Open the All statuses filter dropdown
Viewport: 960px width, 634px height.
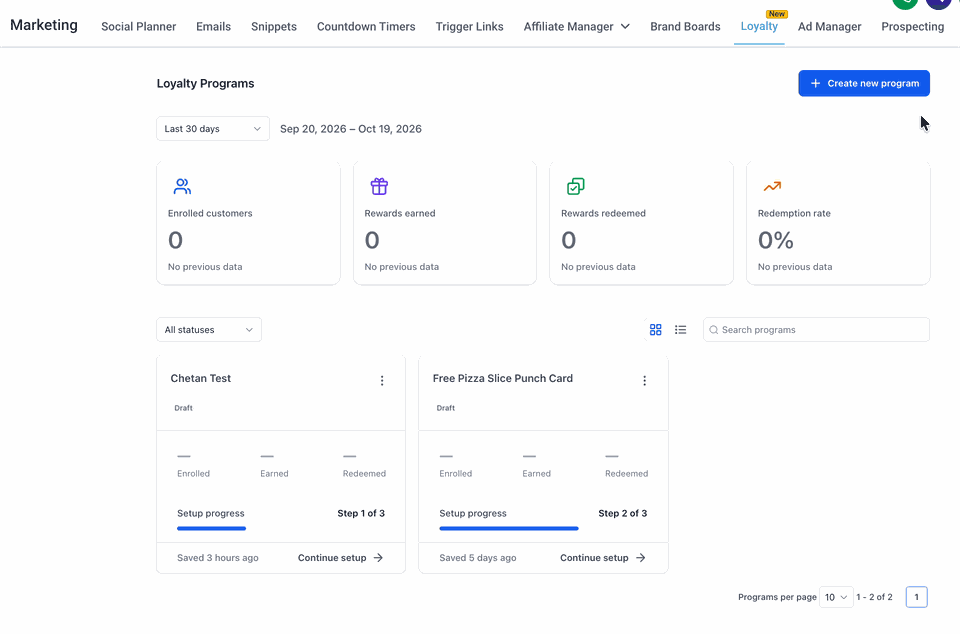[x=209, y=329]
